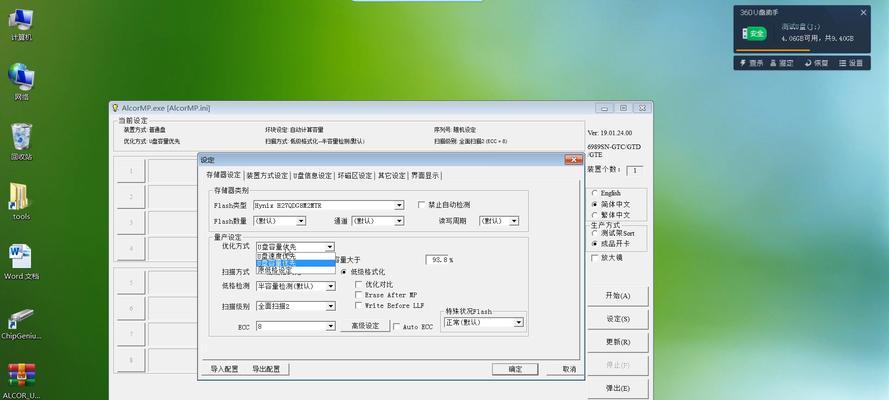Switch to the 装置方式设定 tab

point(268,176)
